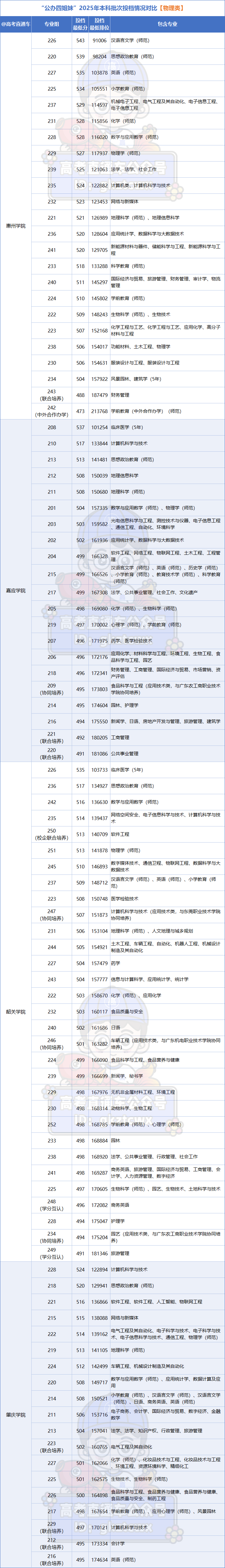Select the 250（校企联合培养） group cell

pyautogui.click(x=52, y=835)
